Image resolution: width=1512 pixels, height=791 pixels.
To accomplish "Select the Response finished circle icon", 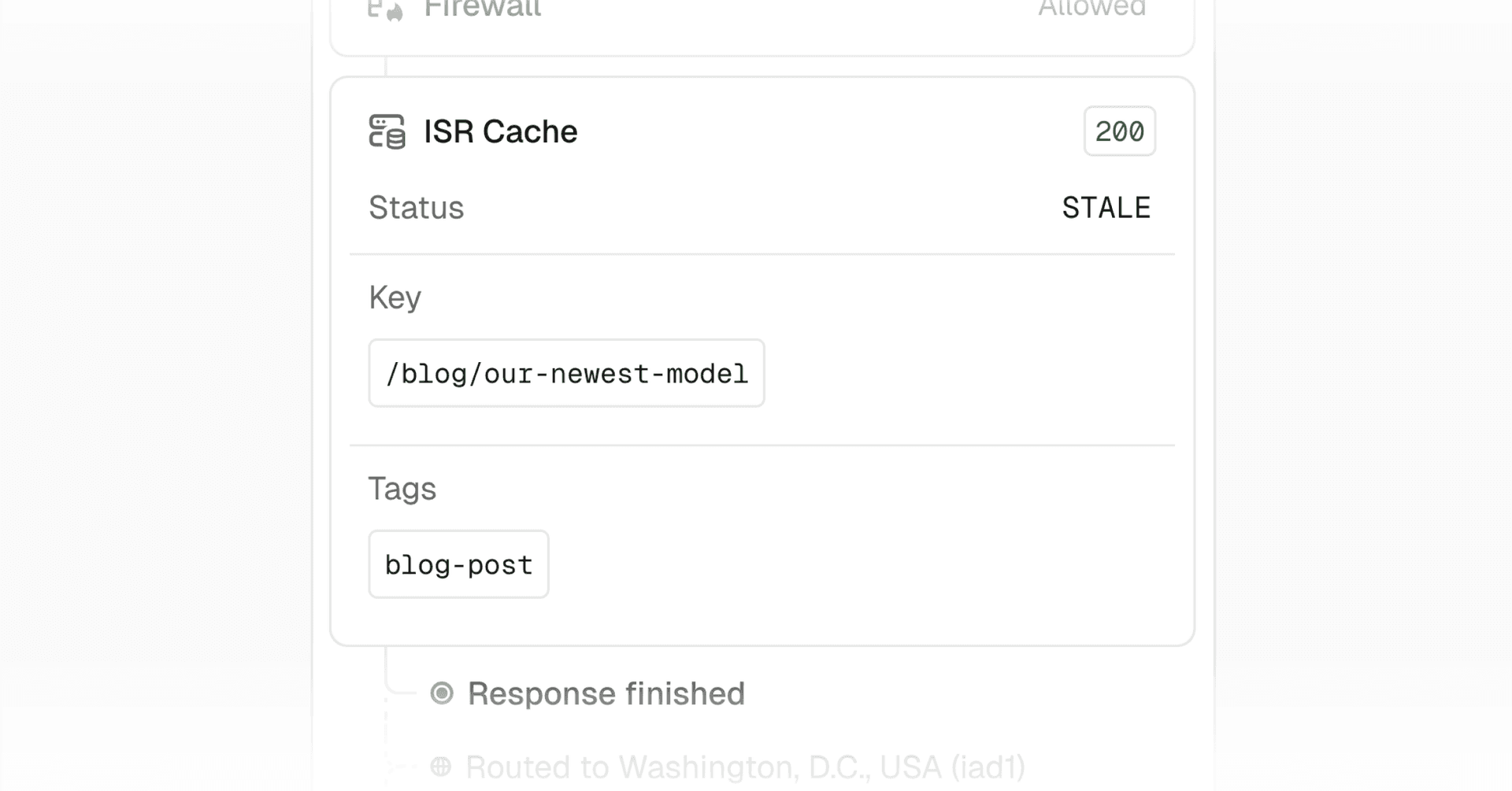I will pyautogui.click(x=442, y=693).
